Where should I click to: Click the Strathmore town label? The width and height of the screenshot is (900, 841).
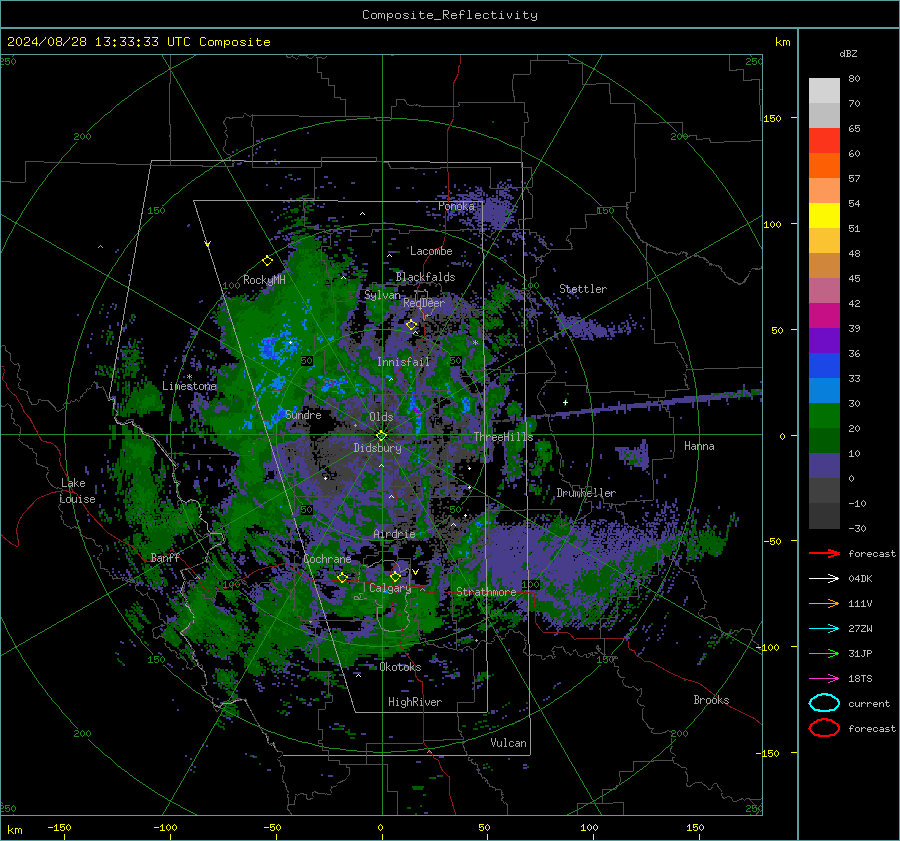pyautogui.click(x=486, y=592)
